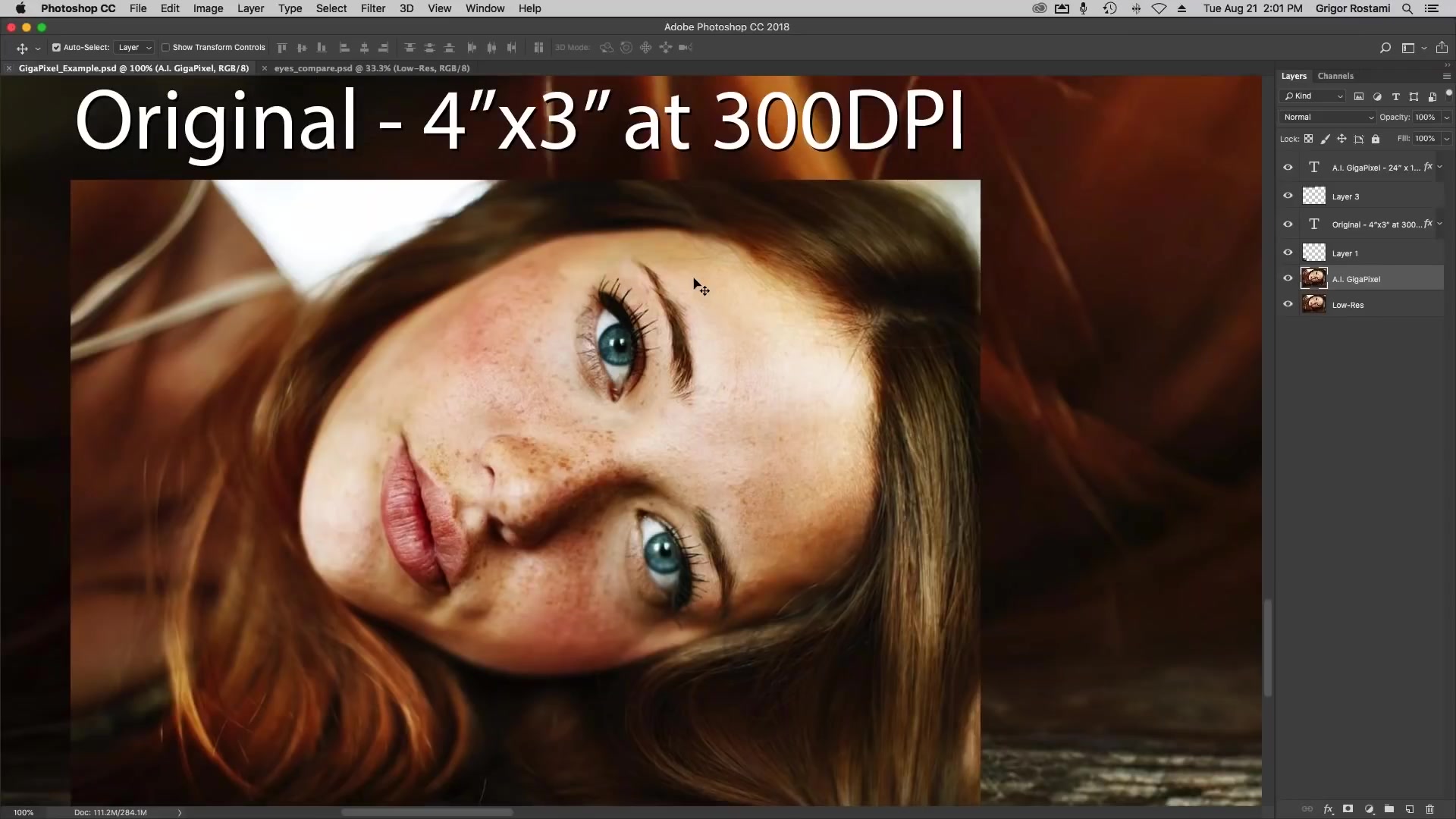Filter layers by adjustment layers icon

click(x=1377, y=96)
